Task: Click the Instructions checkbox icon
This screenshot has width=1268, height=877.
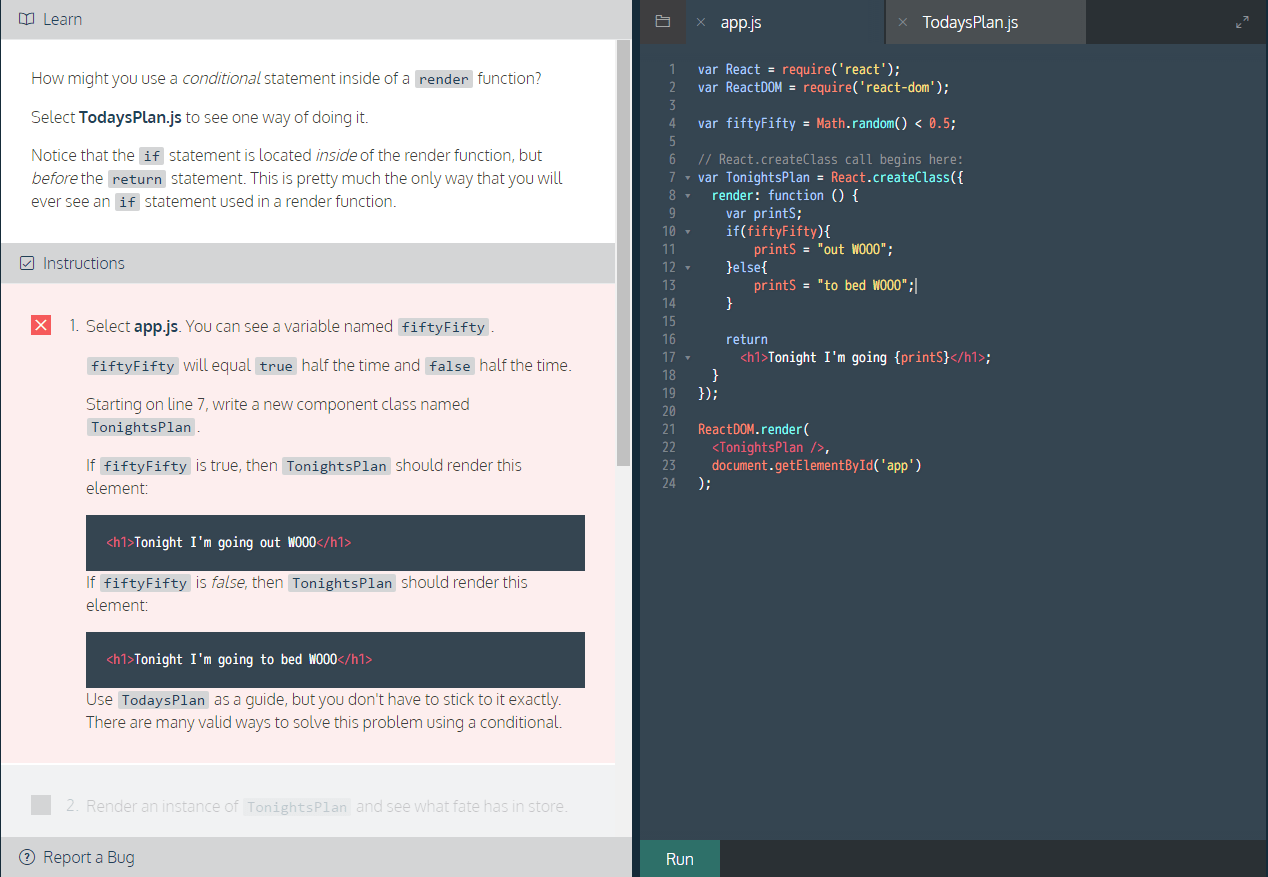Action: (26, 263)
